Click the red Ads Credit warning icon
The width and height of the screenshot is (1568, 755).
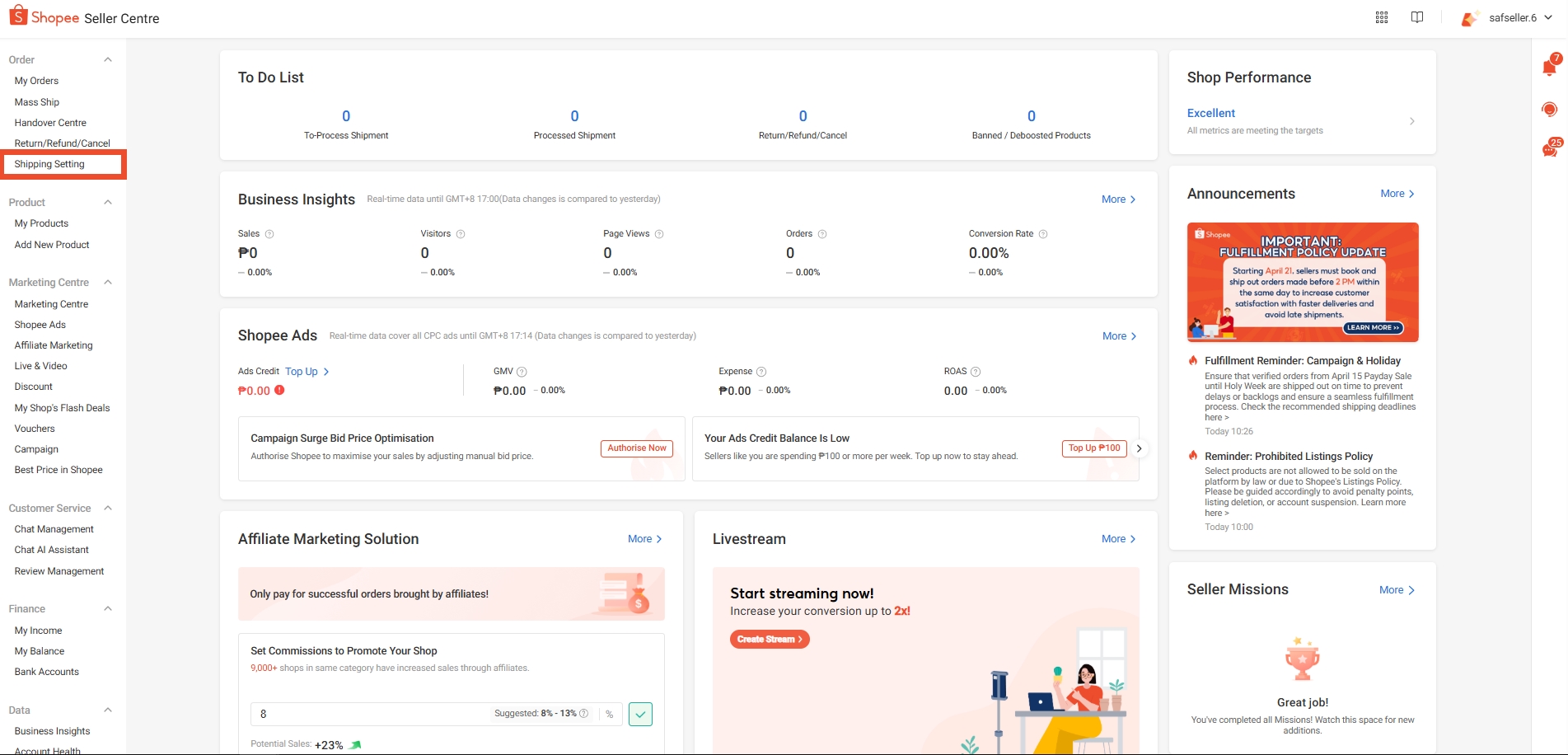point(279,390)
